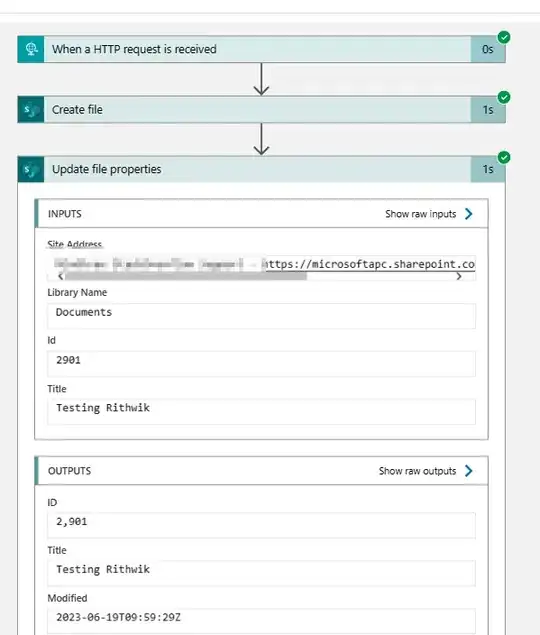Click the SharePoint icon on Create file
Image resolution: width=540 pixels, height=635 pixels.
tap(31, 110)
